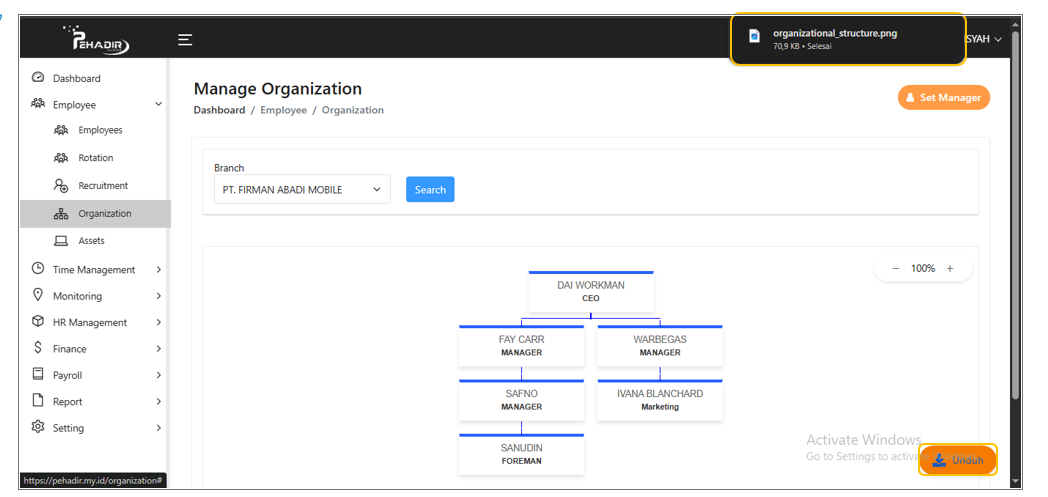The width and height of the screenshot is (1048, 497).
Task: Click the Monitoring location pin icon
Action: click(x=38, y=296)
